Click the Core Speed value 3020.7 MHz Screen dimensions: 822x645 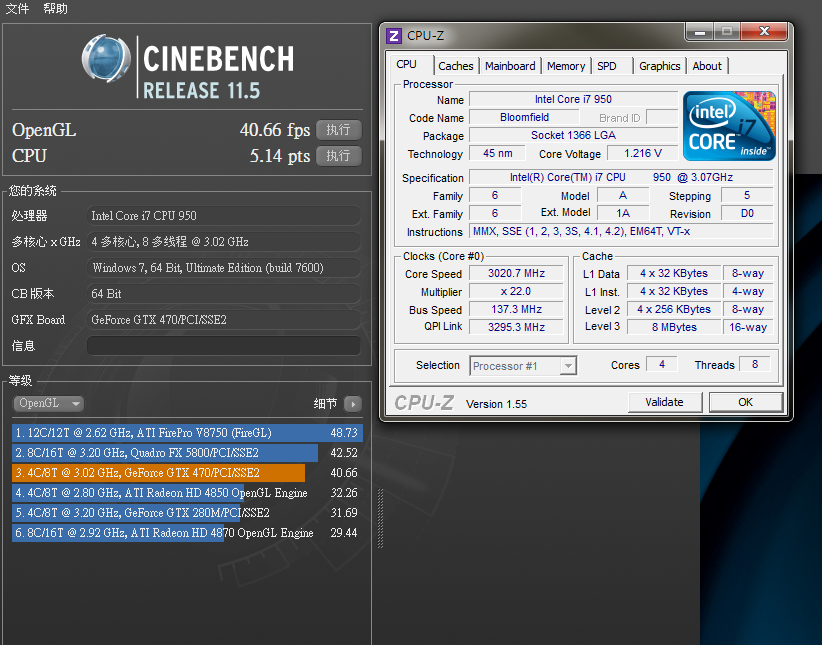pos(516,273)
